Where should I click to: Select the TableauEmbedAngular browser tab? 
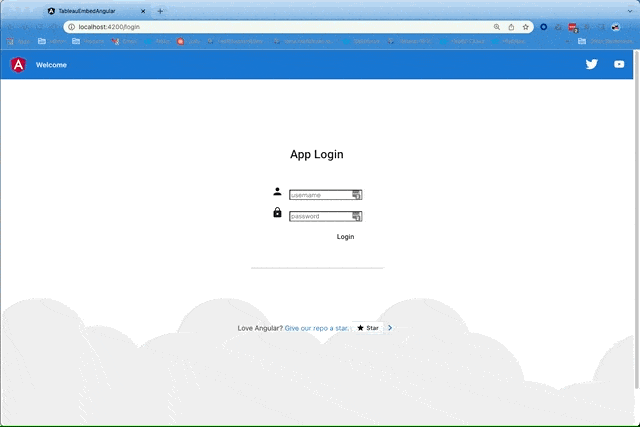95,10
